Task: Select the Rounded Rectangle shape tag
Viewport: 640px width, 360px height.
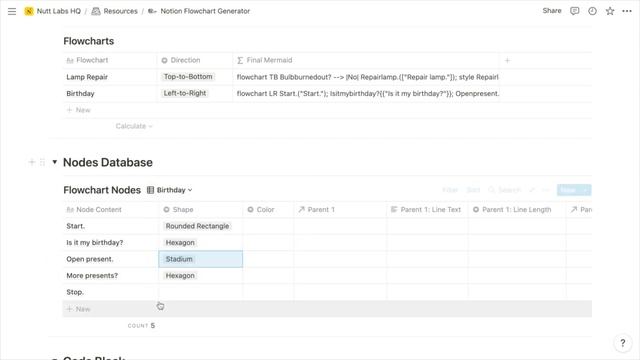Action: (197, 226)
